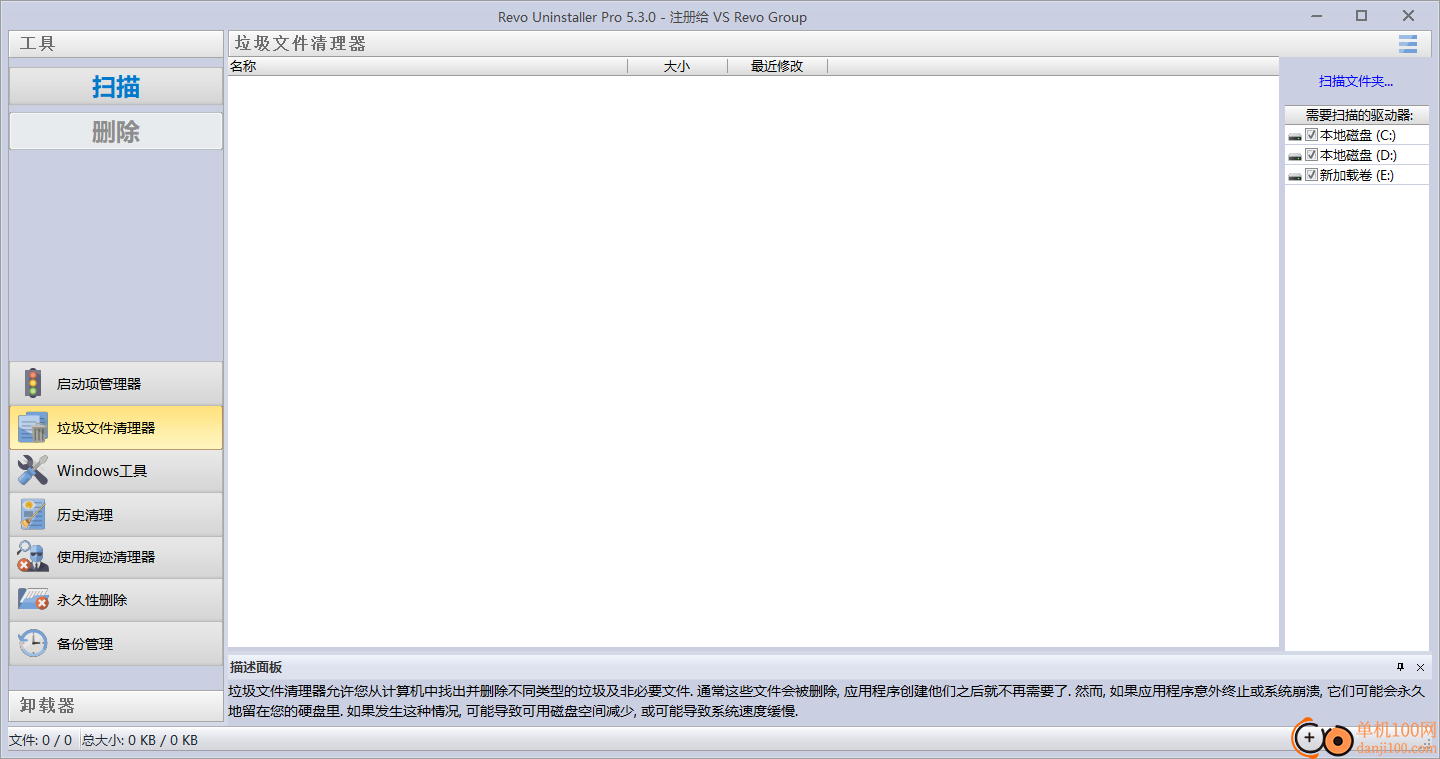The image size is (1440, 759).
Task: Sort by the 最近修改 column header
Action: (777, 66)
